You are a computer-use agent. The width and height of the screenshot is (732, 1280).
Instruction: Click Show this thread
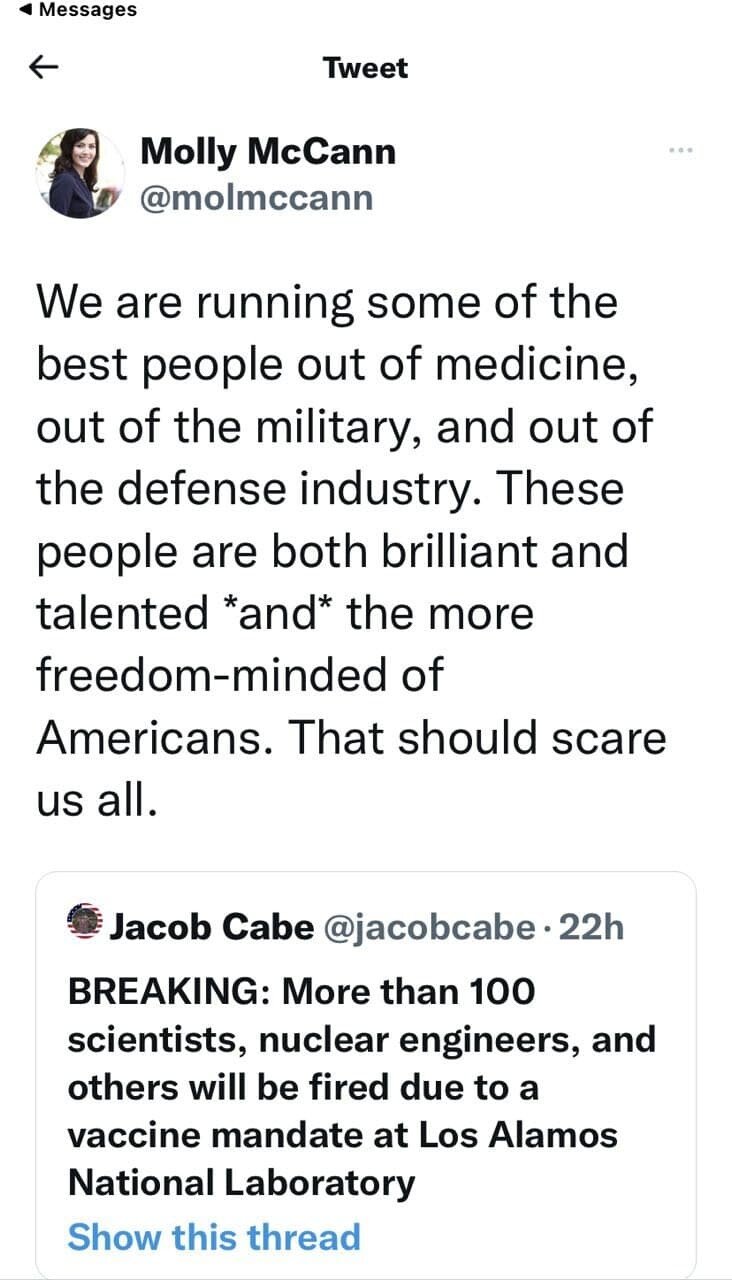point(213,1236)
